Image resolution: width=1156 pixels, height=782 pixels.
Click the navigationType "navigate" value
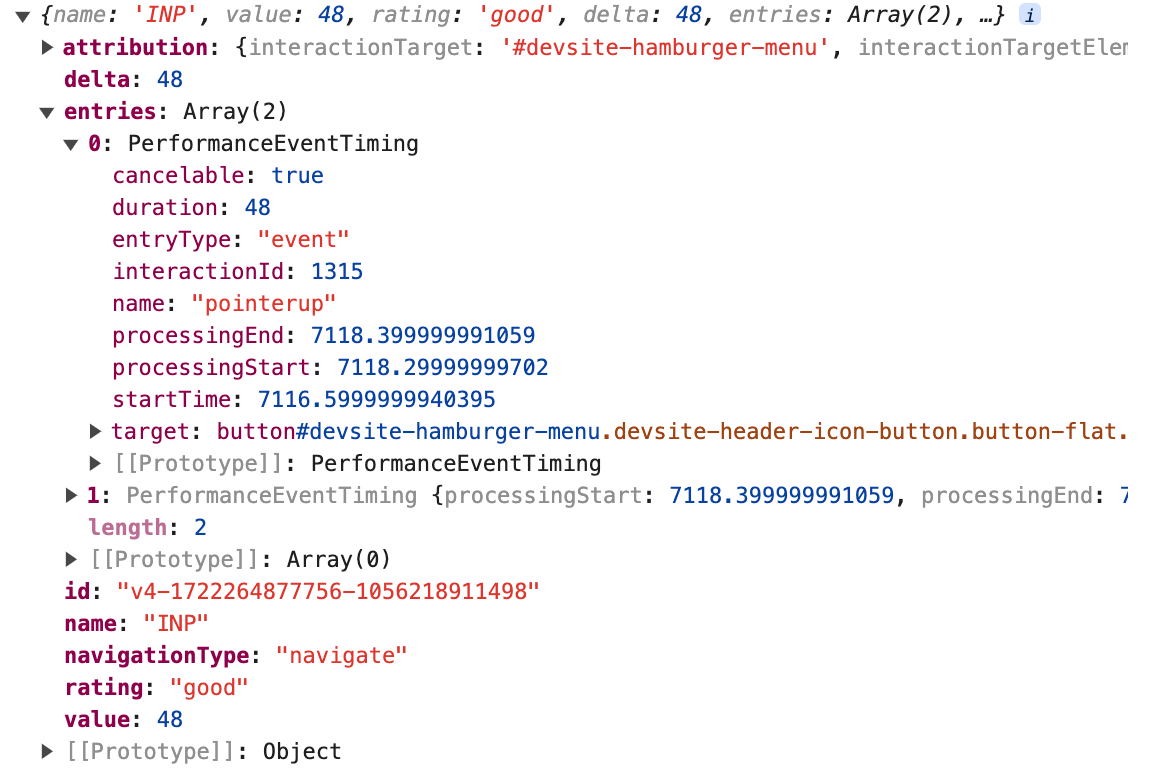342,655
